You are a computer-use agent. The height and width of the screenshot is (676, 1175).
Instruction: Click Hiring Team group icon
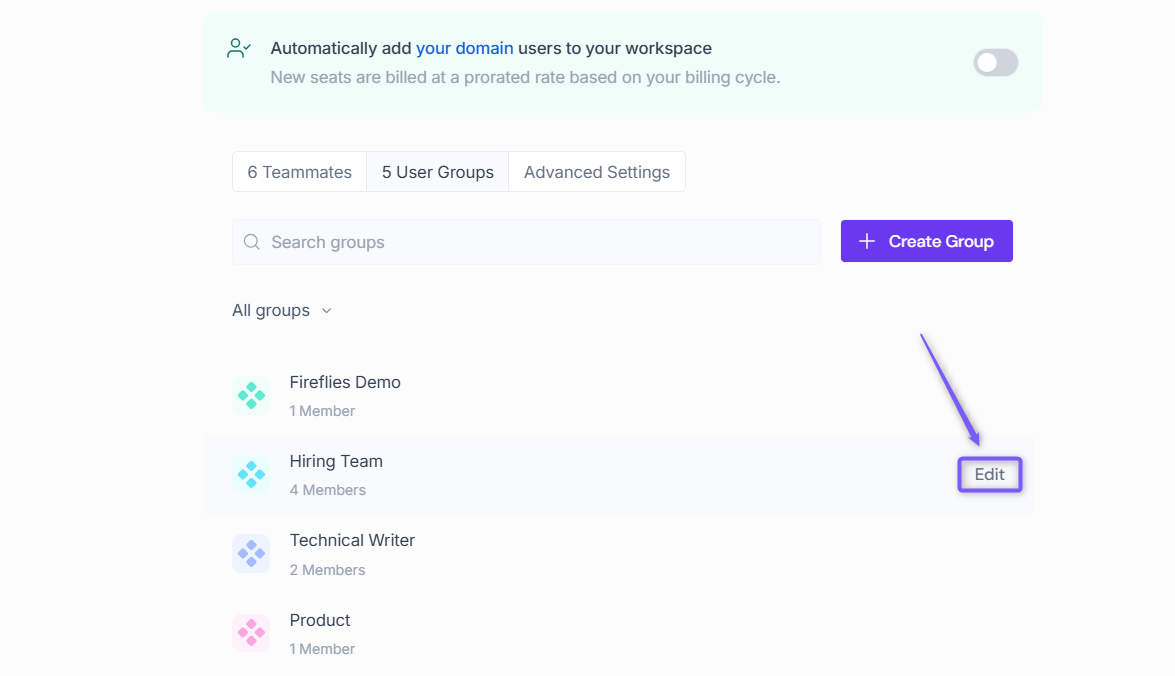click(251, 474)
